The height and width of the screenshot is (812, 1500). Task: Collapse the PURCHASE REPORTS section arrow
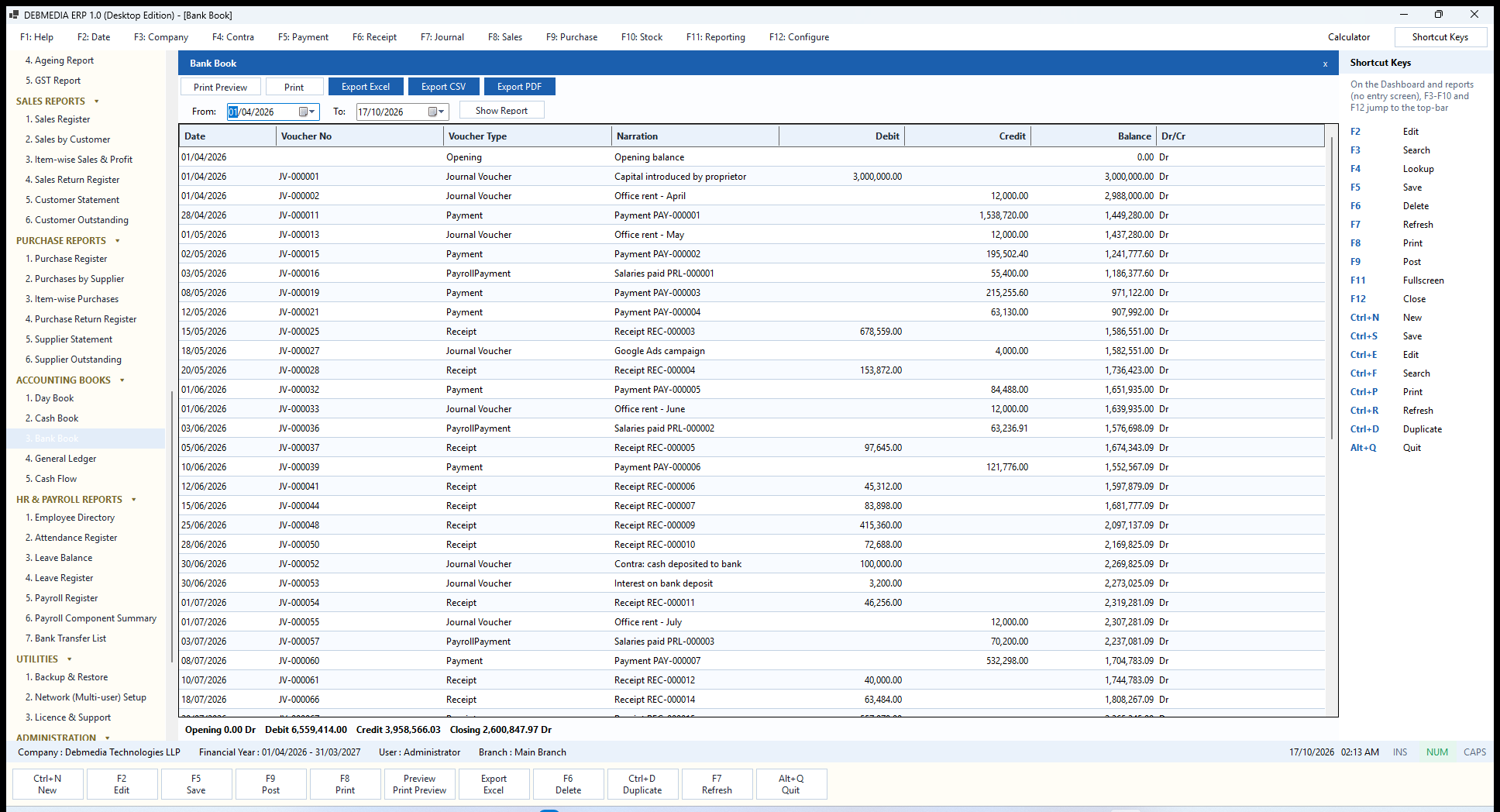[118, 241]
